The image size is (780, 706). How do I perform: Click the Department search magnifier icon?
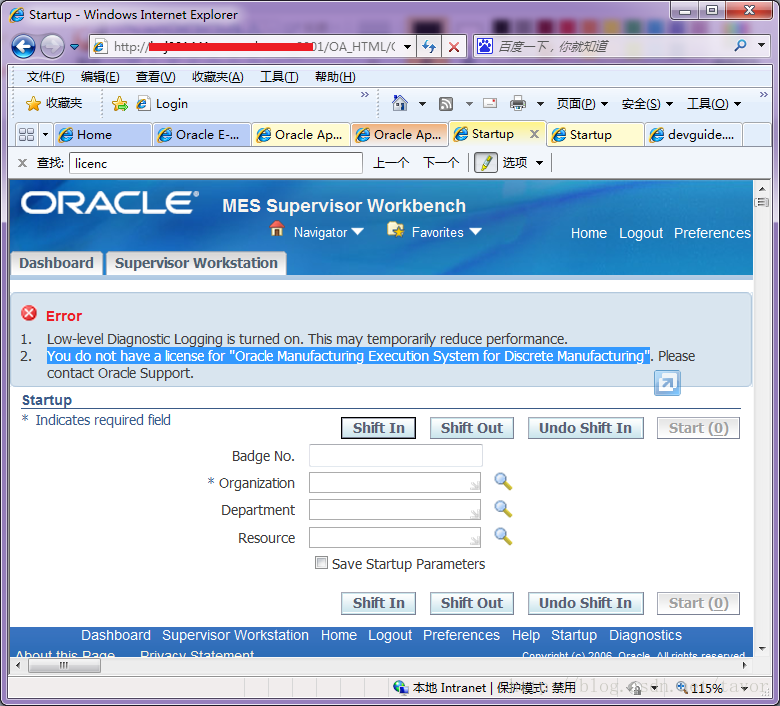(503, 509)
